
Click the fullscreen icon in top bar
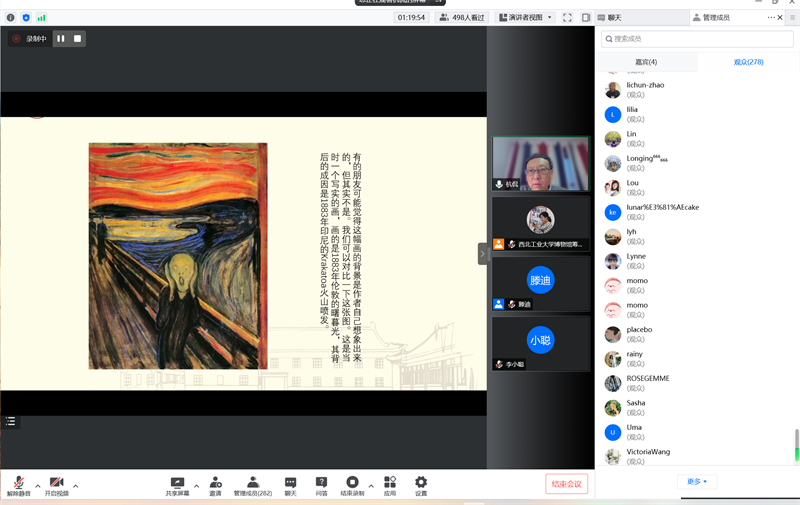pyautogui.click(x=567, y=17)
